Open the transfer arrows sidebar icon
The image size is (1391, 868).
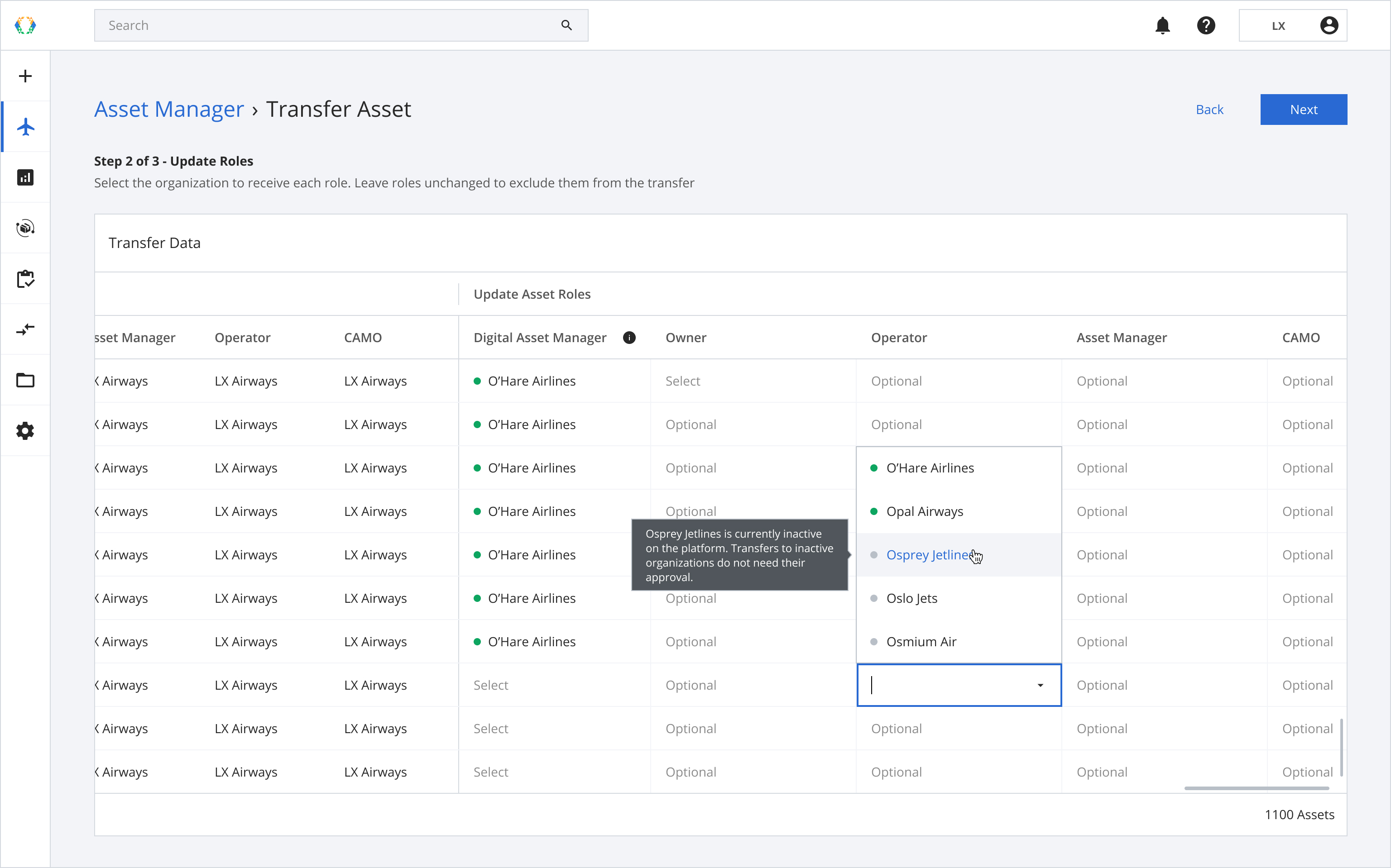click(25, 329)
